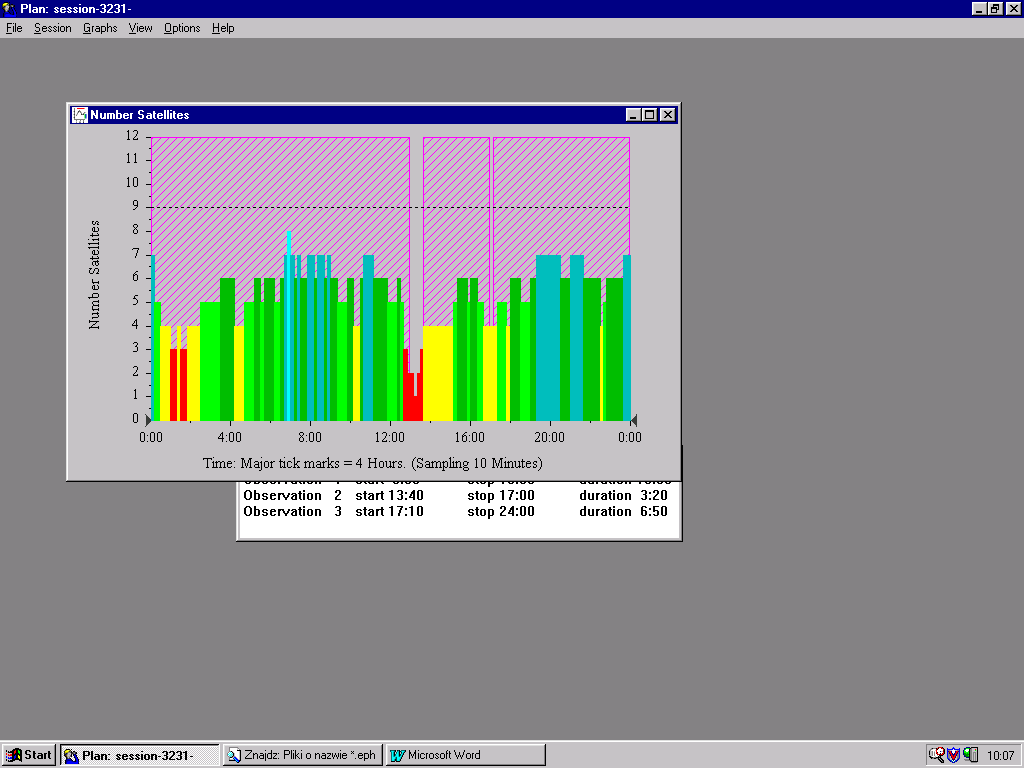Open the File menu
The image size is (1024, 768).
[14, 28]
